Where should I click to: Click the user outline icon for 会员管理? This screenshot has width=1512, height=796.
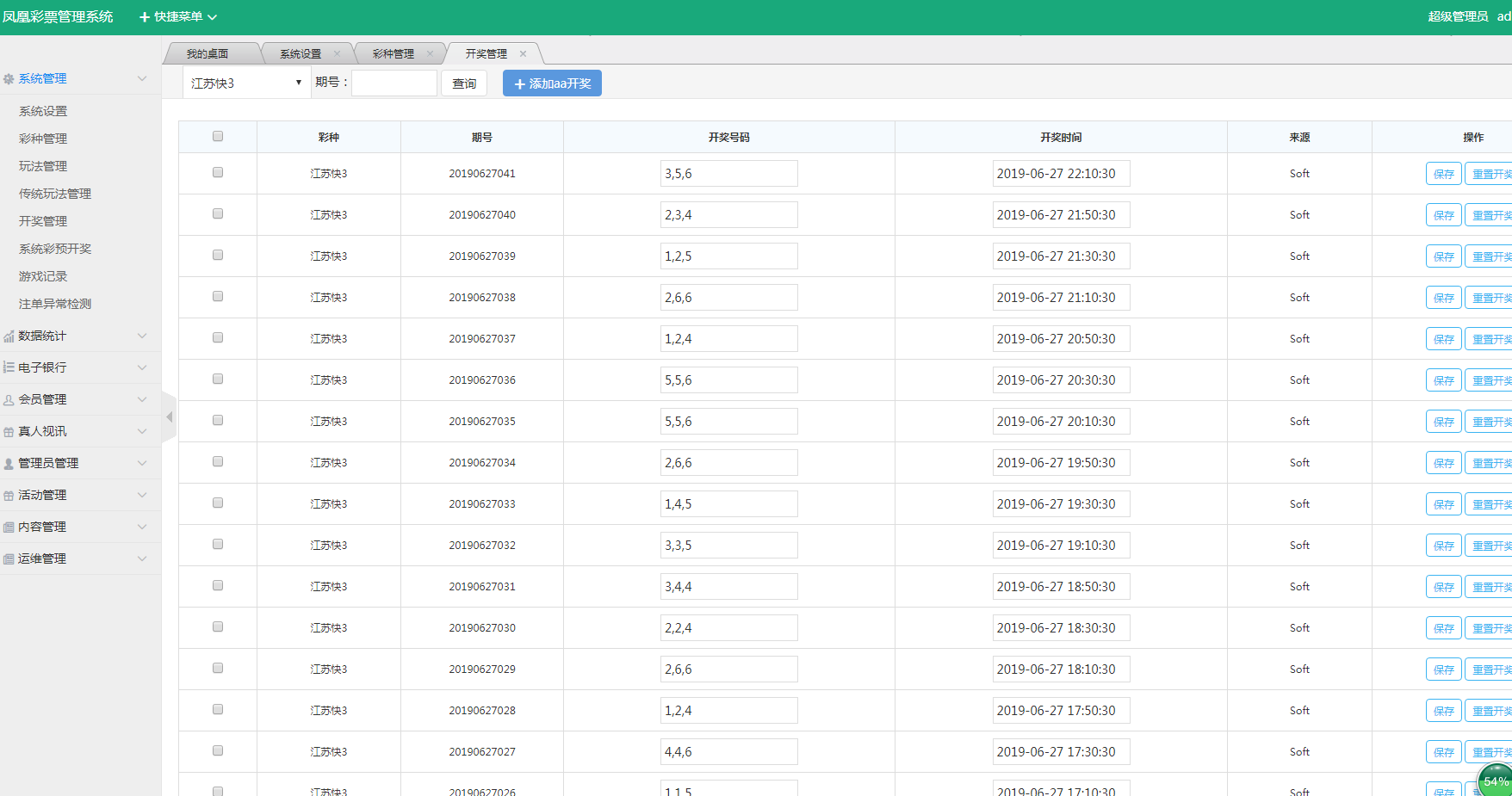(x=9, y=400)
